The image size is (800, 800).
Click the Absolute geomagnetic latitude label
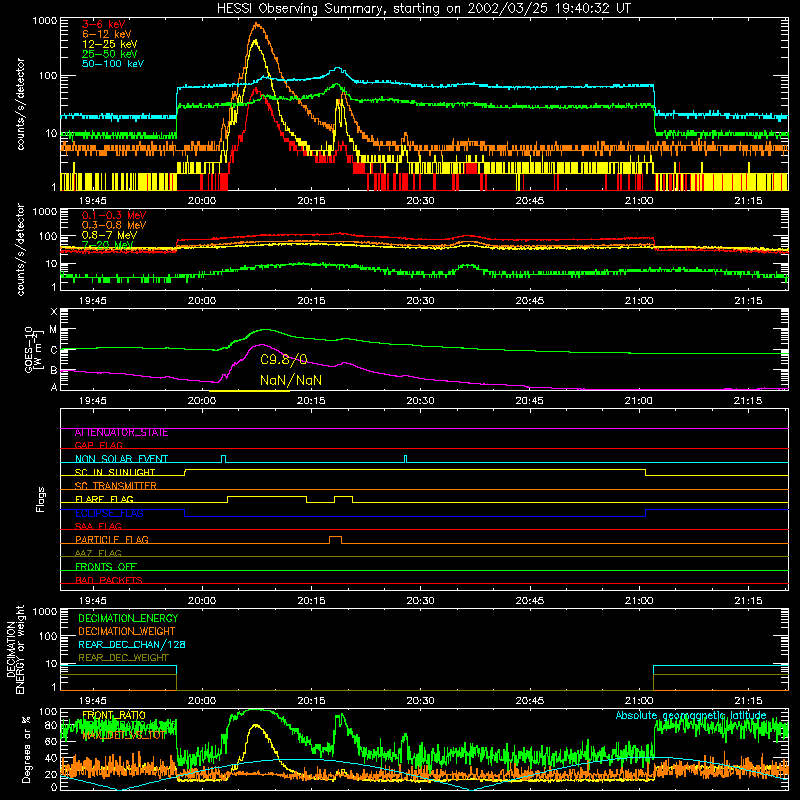click(691, 715)
